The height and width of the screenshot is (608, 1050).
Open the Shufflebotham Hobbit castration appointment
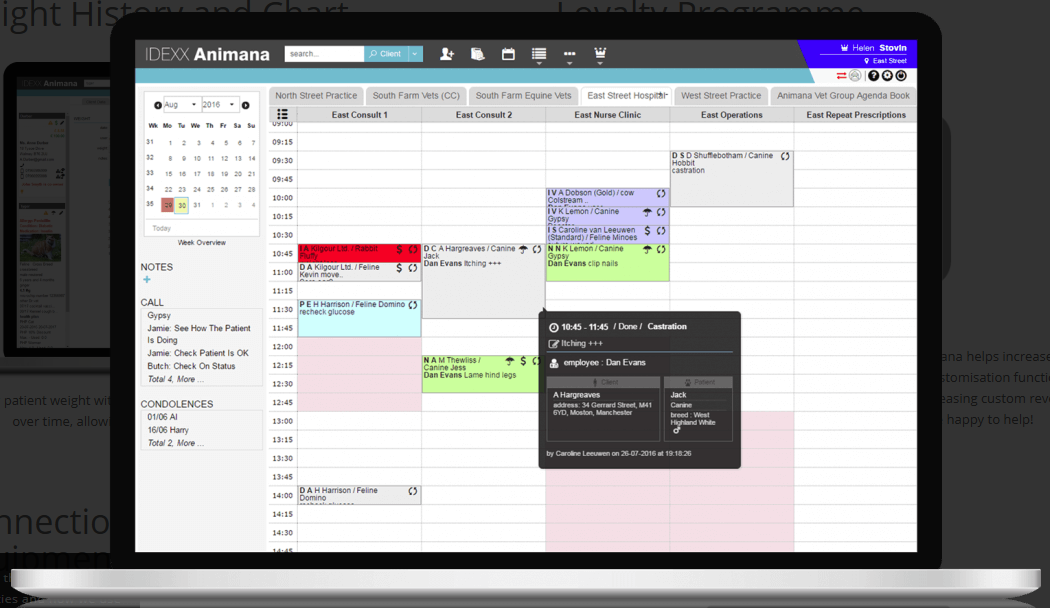(x=731, y=179)
